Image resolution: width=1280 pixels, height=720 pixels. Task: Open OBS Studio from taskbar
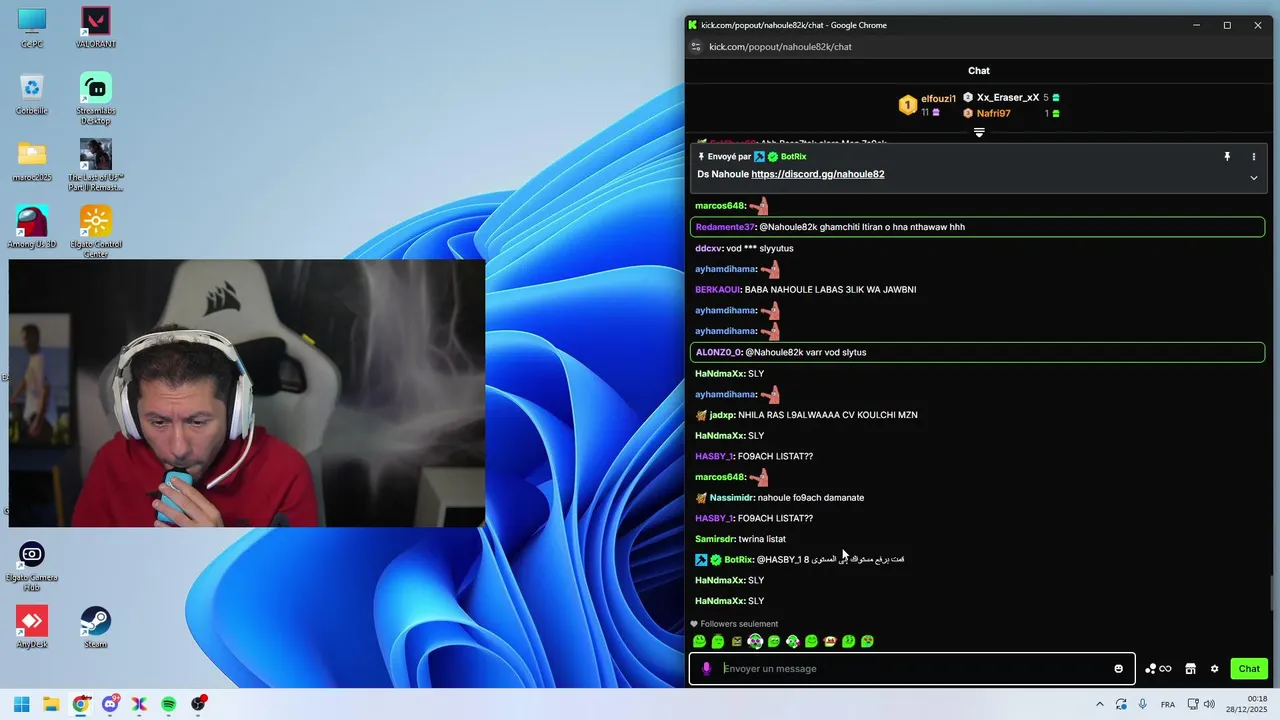[x=198, y=704]
